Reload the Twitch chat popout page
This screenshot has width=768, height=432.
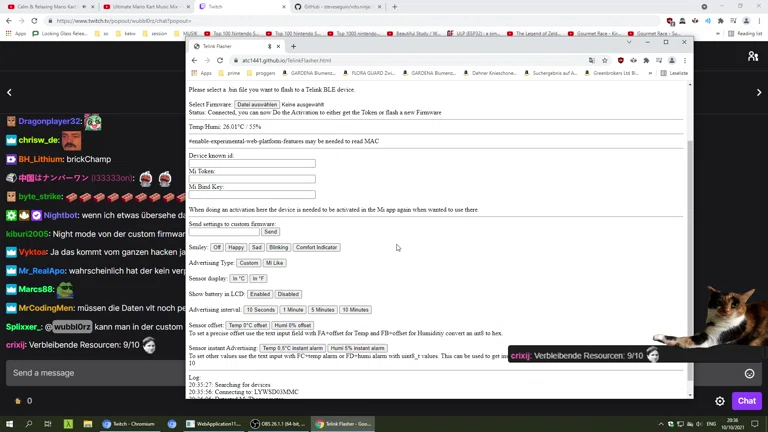pos(34,21)
